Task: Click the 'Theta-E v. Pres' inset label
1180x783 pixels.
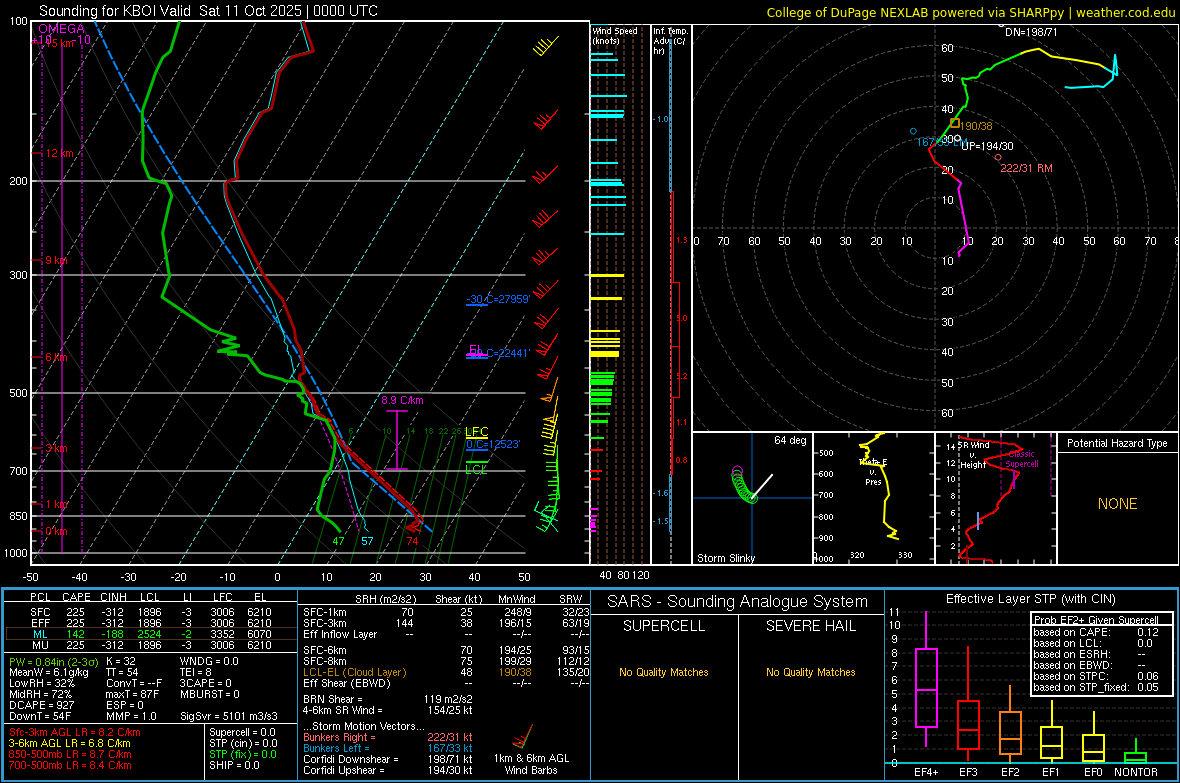Action: tap(873, 472)
